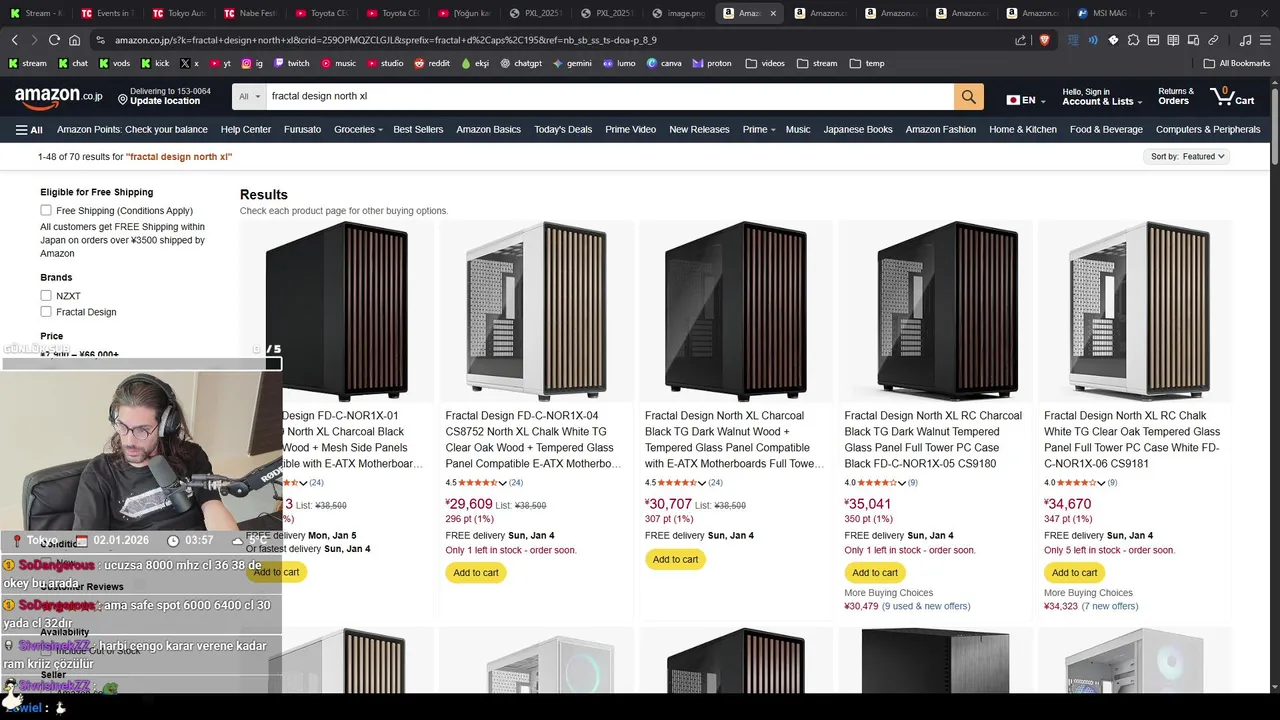Click the orange search magnifier button
This screenshot has width=1280, height=720.
pyautogui.click(x=968, y=97)
